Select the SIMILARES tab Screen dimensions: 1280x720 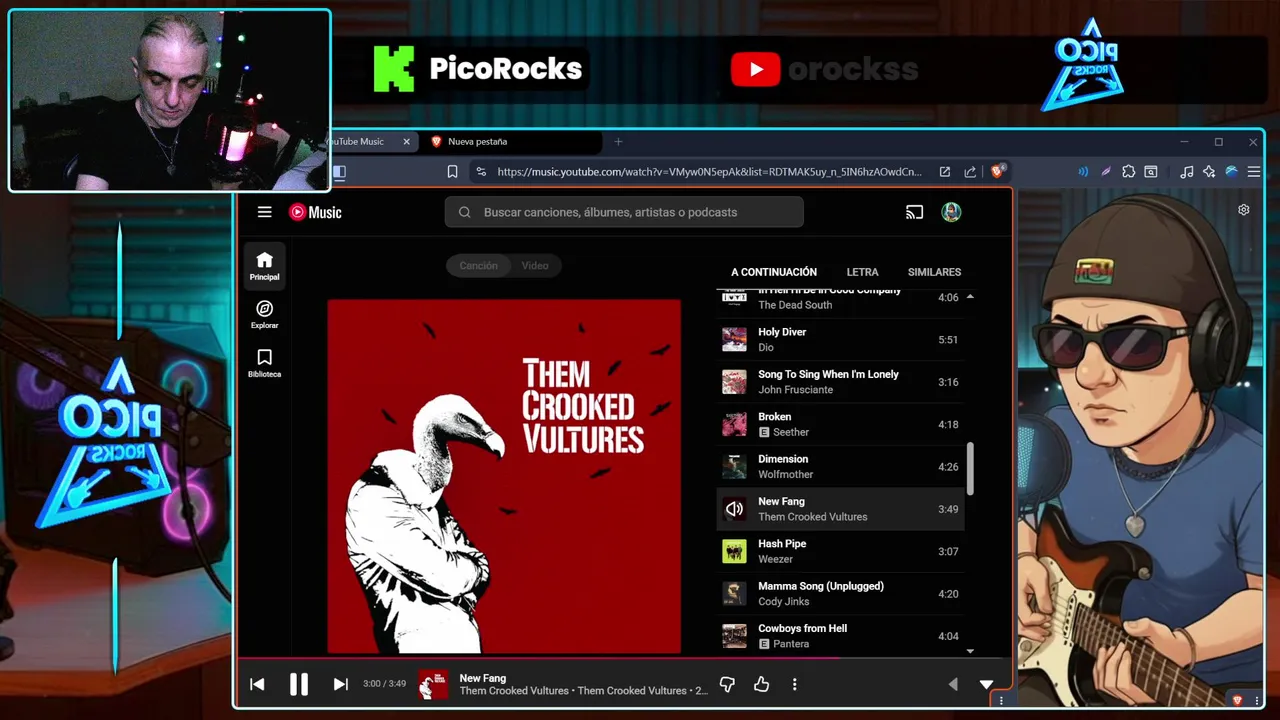[934, 272]
